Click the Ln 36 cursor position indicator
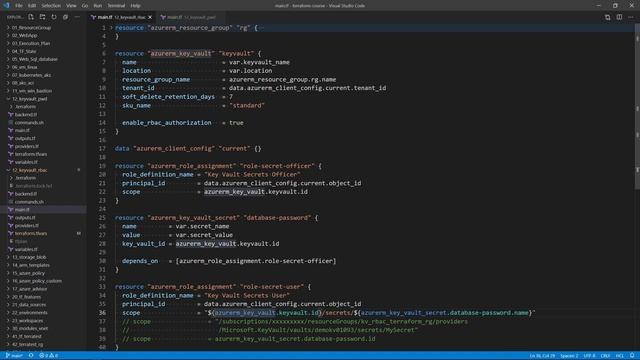The image size is (640, 360). tap(542, 356)
